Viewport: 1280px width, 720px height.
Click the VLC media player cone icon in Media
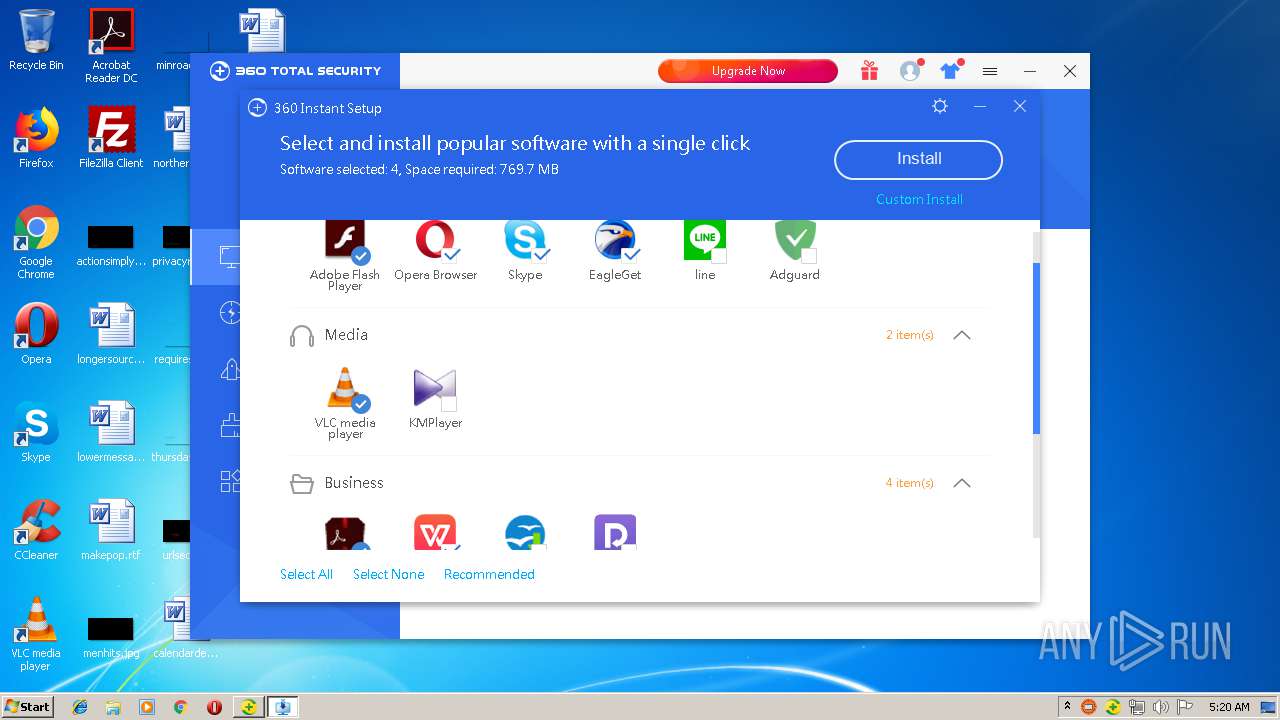[x=345, y=389]
